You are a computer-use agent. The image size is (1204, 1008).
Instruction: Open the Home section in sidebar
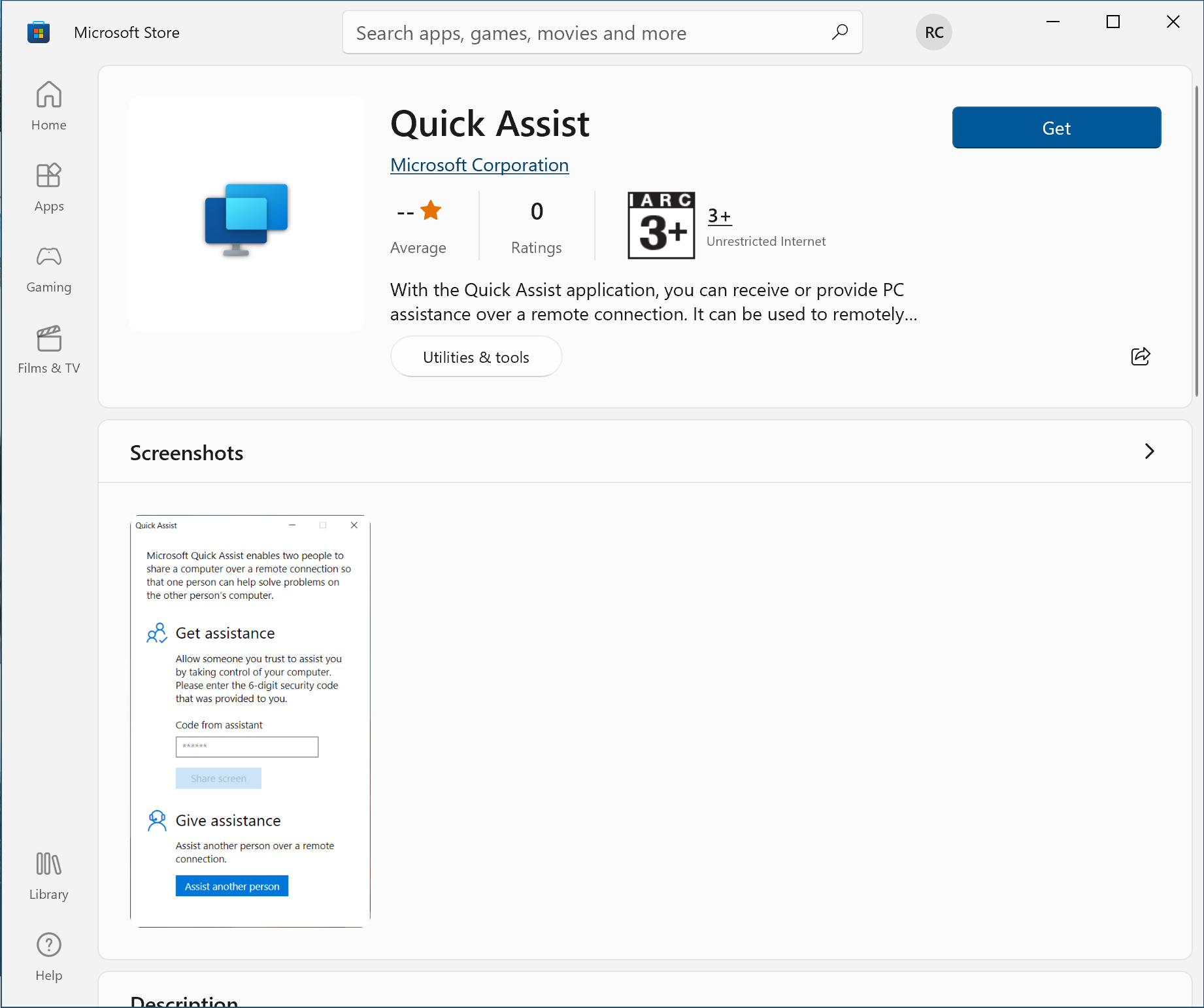point(49,106)
